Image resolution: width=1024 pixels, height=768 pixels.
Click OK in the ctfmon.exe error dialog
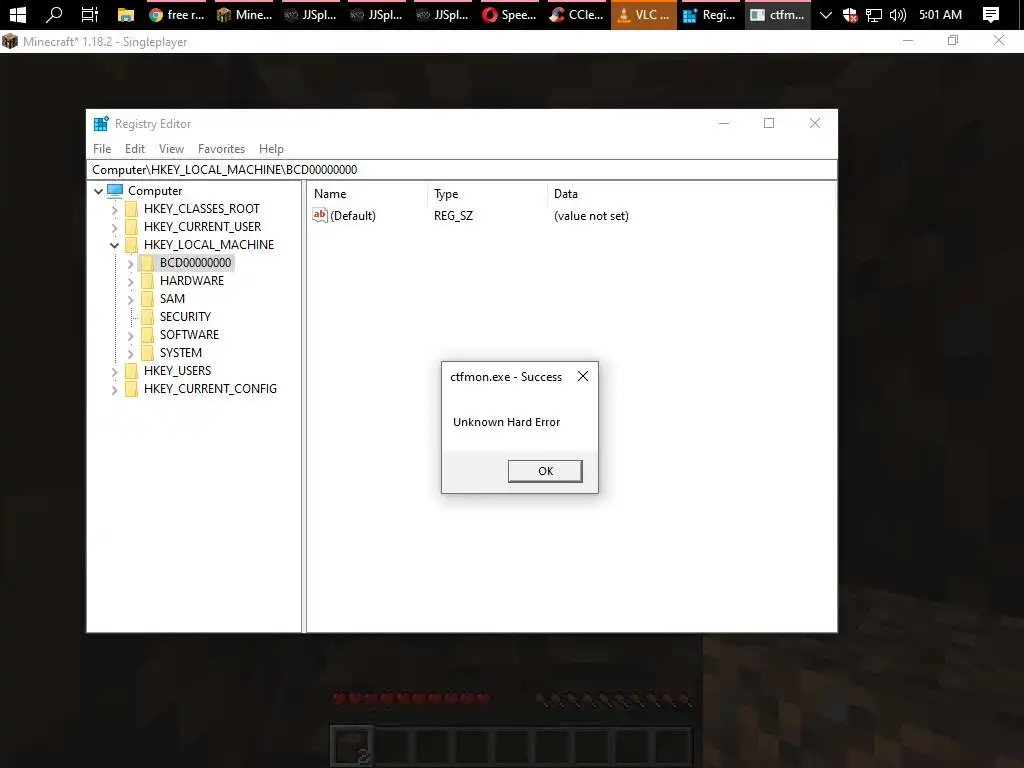[x=545, y=471]
